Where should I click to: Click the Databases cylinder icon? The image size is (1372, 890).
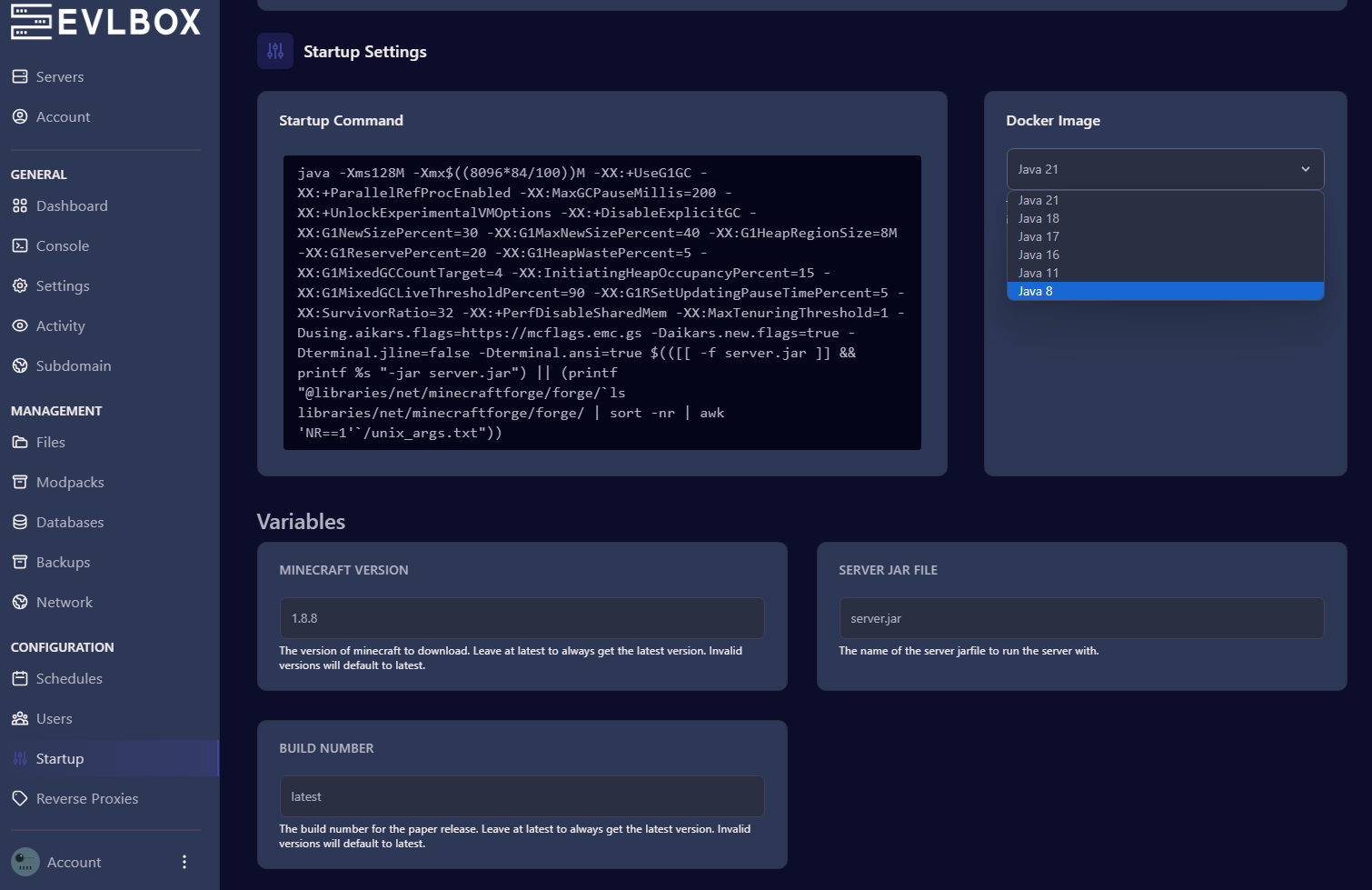point(20,522)
